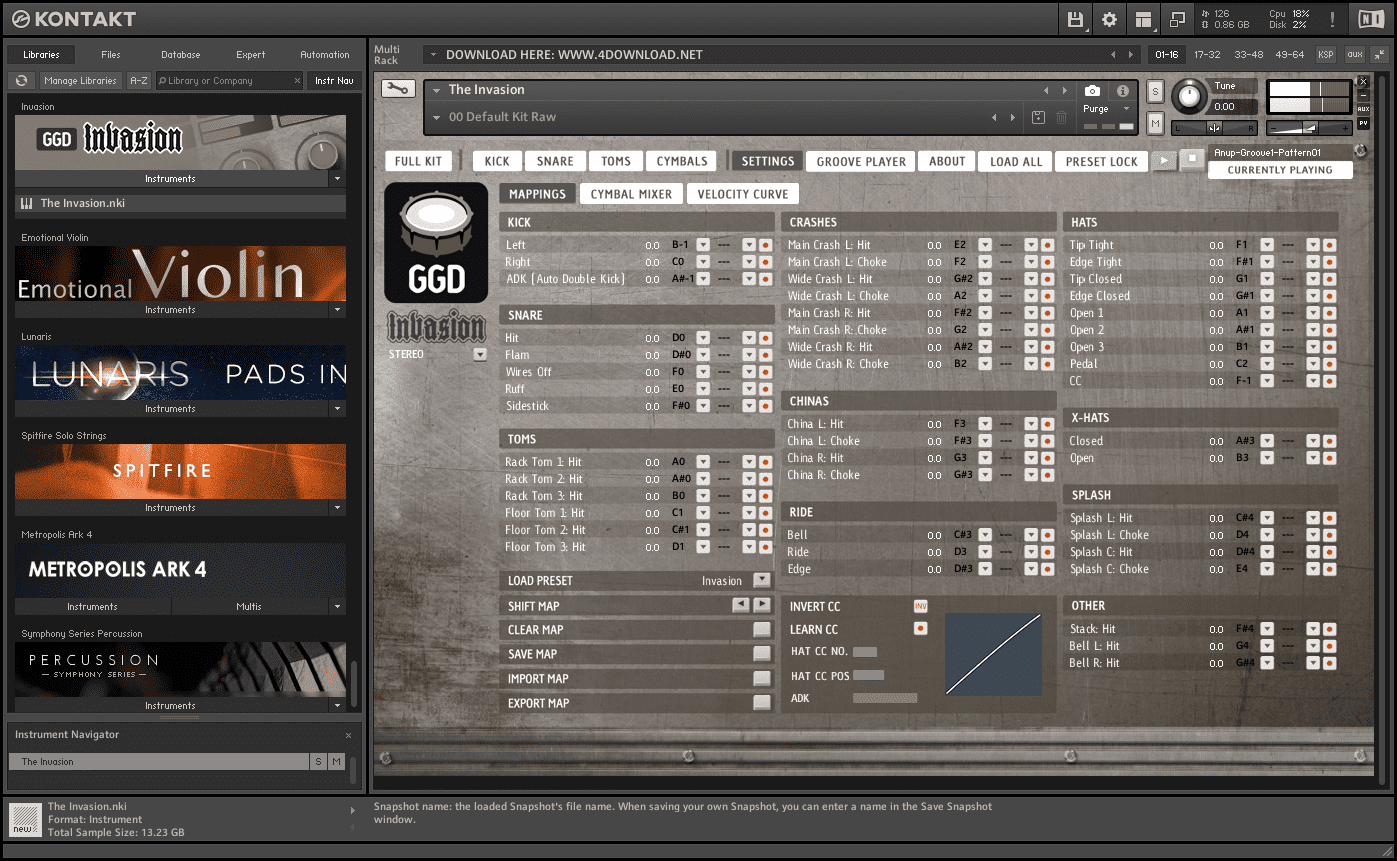Open the CYMBAL MIXER tab

click(631, 194)
